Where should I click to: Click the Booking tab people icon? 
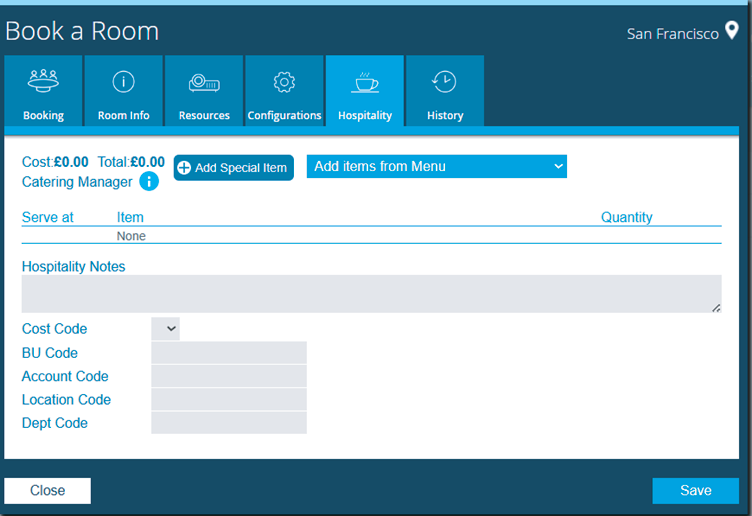click(x=43, y=81)
